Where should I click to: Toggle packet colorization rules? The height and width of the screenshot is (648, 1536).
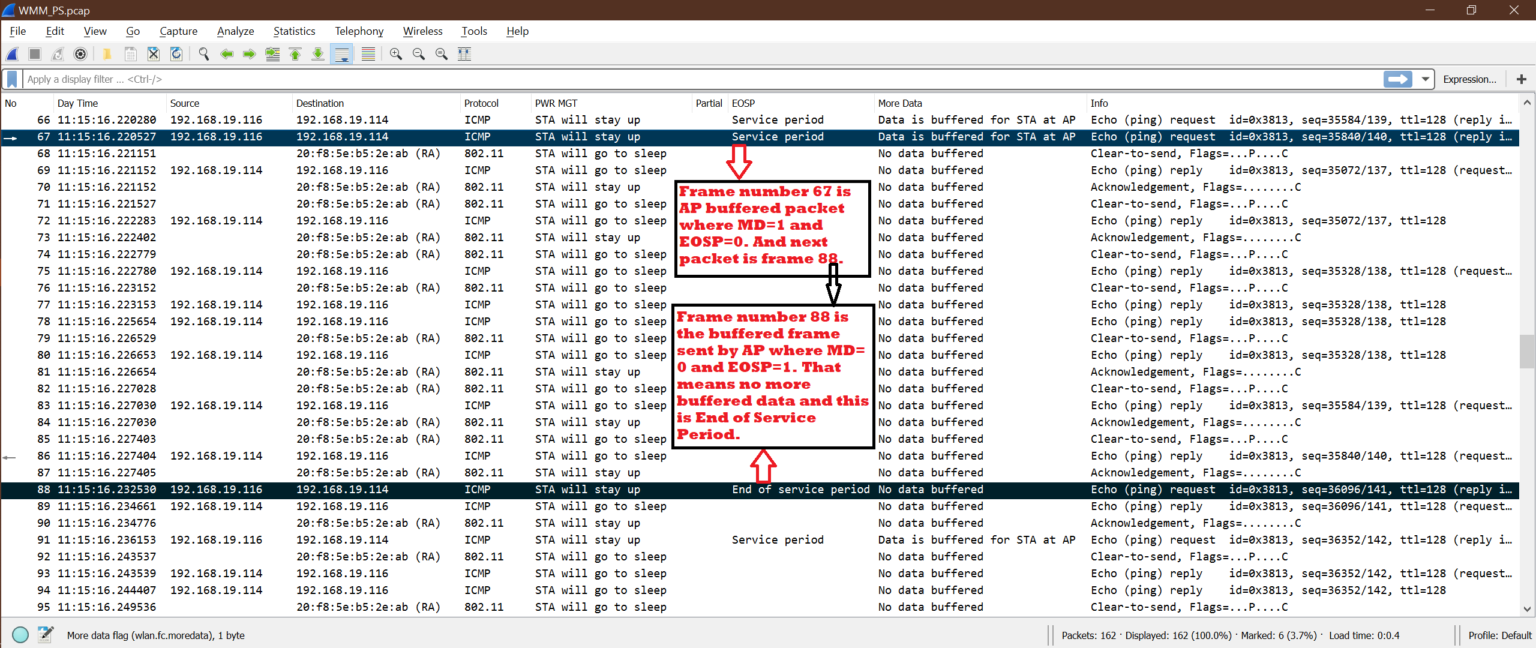367,54
